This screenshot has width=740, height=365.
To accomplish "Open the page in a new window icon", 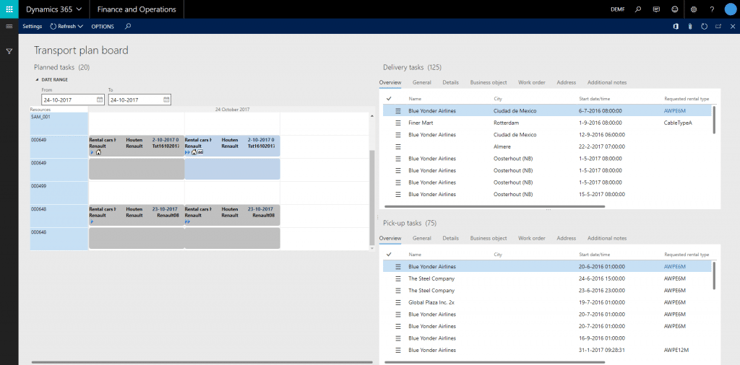I will pyautogui.click(x=718, y=26).
